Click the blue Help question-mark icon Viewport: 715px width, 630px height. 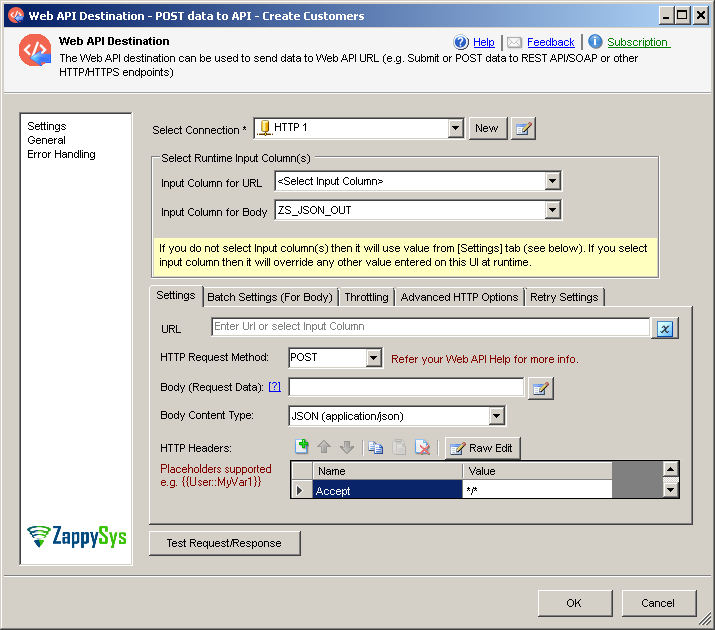461,42
